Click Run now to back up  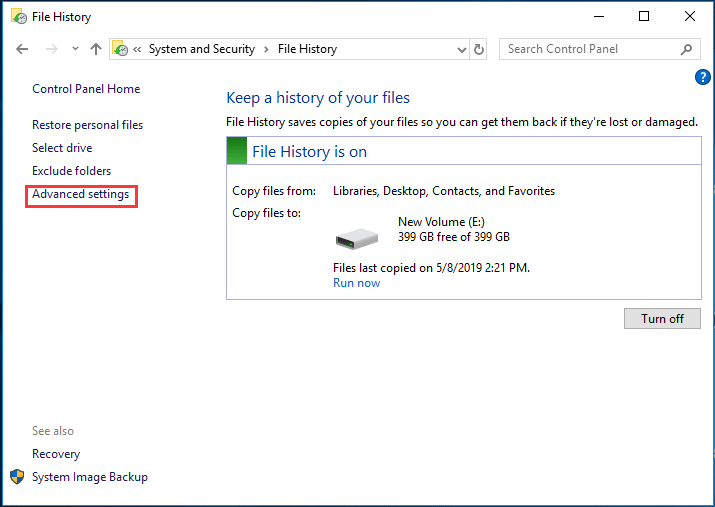coord(357,283)
